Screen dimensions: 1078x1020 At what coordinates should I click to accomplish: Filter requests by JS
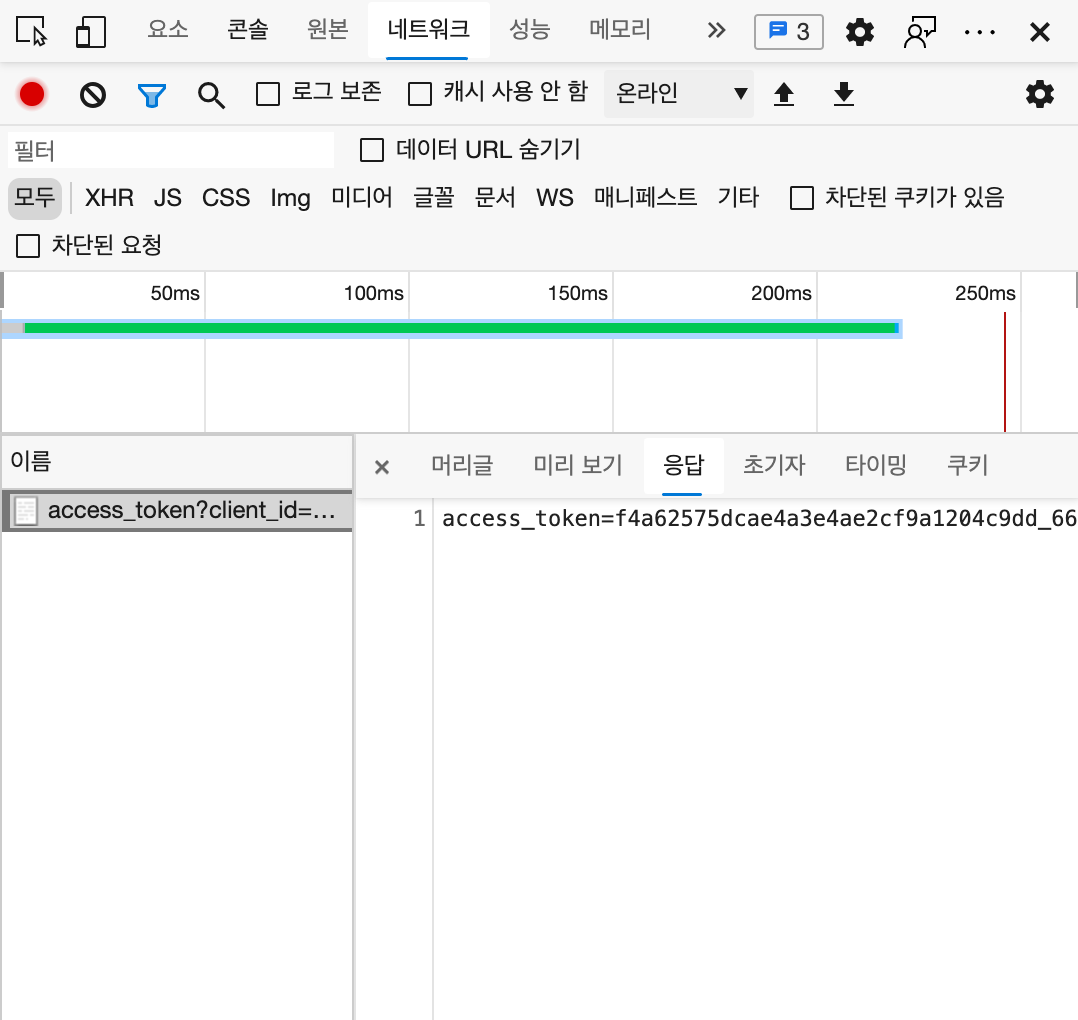(167, 198)
